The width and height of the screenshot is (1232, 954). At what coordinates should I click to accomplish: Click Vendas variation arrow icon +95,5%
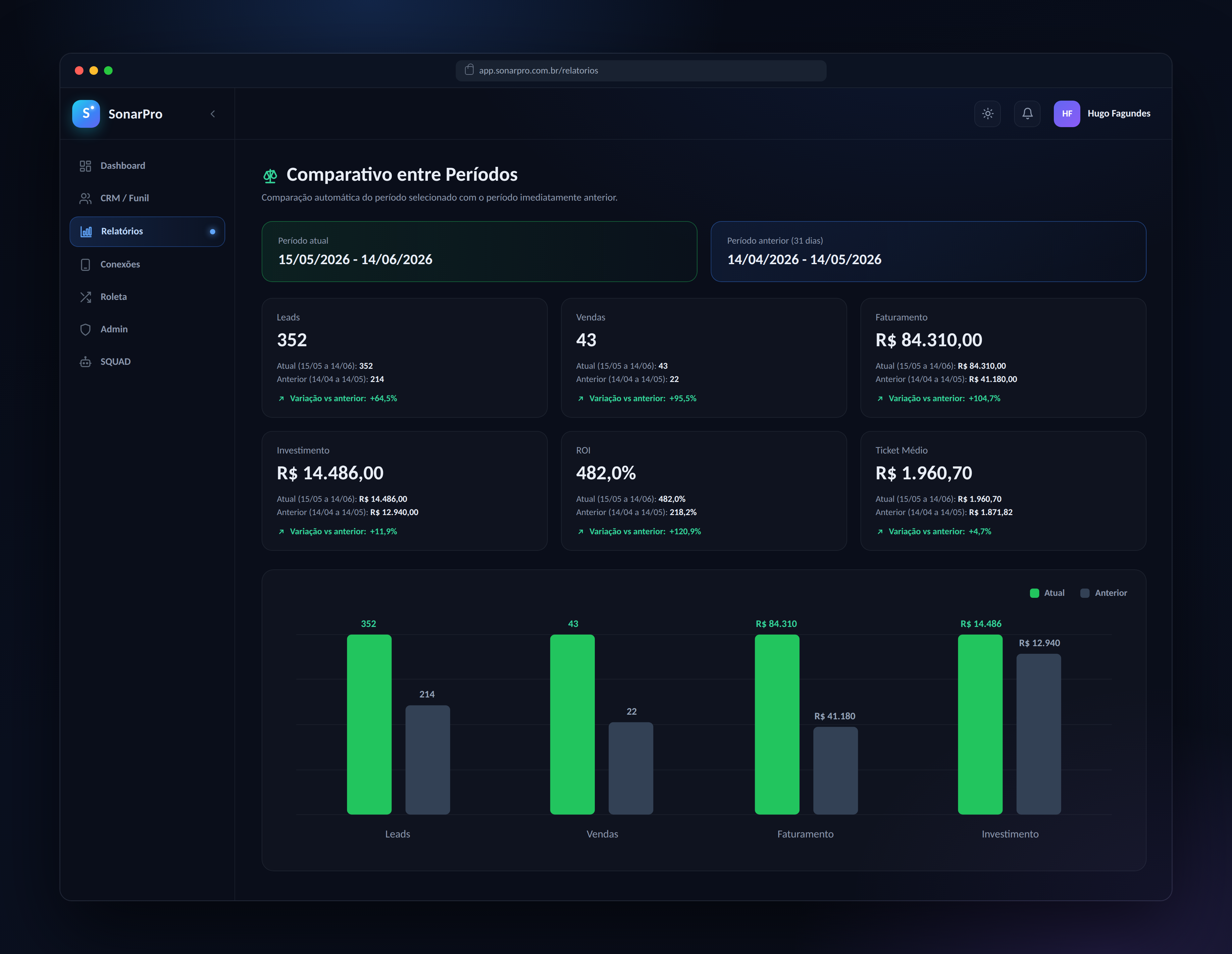coord(581,399)
